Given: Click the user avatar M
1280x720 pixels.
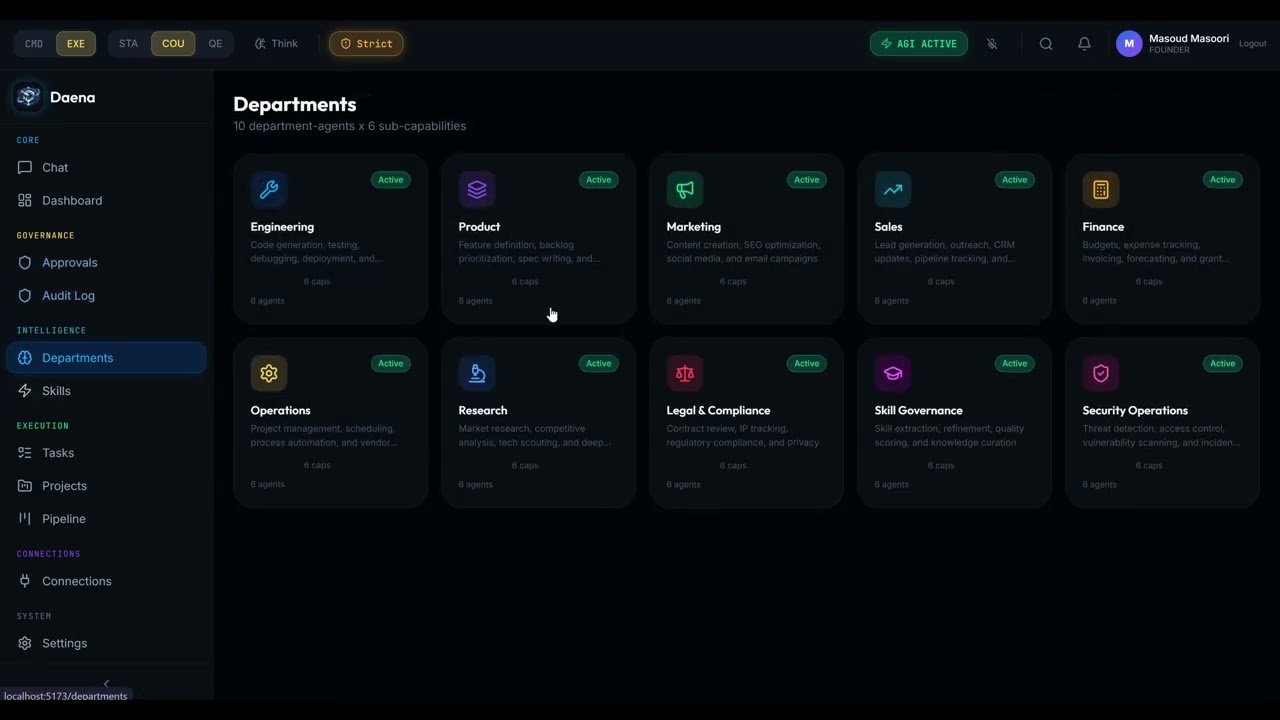Looking at the screenshot, I should pyautogui.click(x=1129, y=44).
